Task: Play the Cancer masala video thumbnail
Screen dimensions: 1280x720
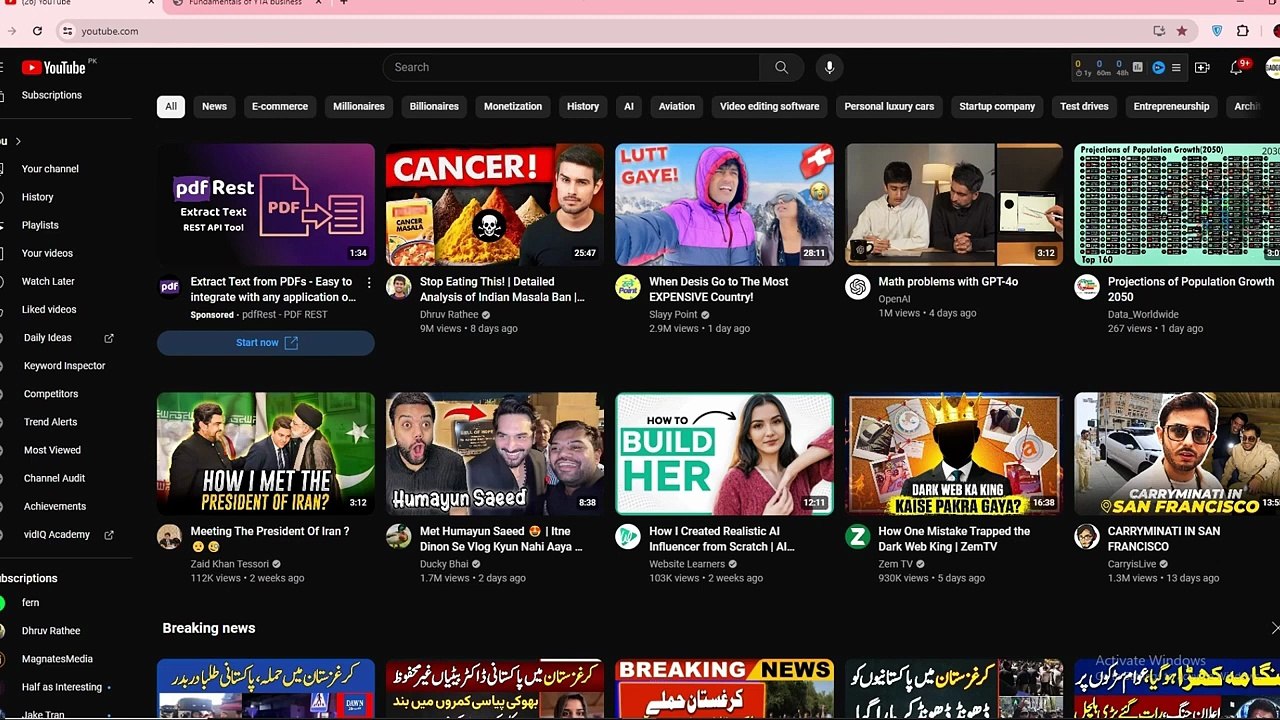Action: pyautogui.click(x=495, y=204)
